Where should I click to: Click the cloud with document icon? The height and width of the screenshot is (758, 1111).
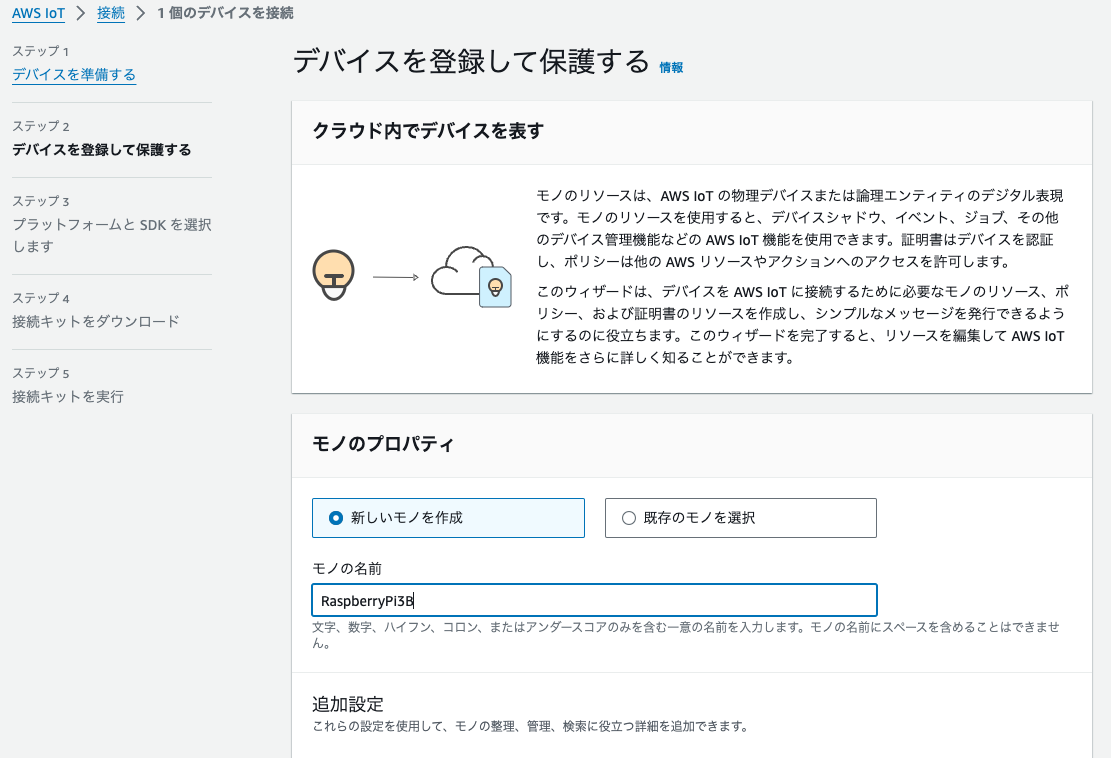click(x=471, y=276)
